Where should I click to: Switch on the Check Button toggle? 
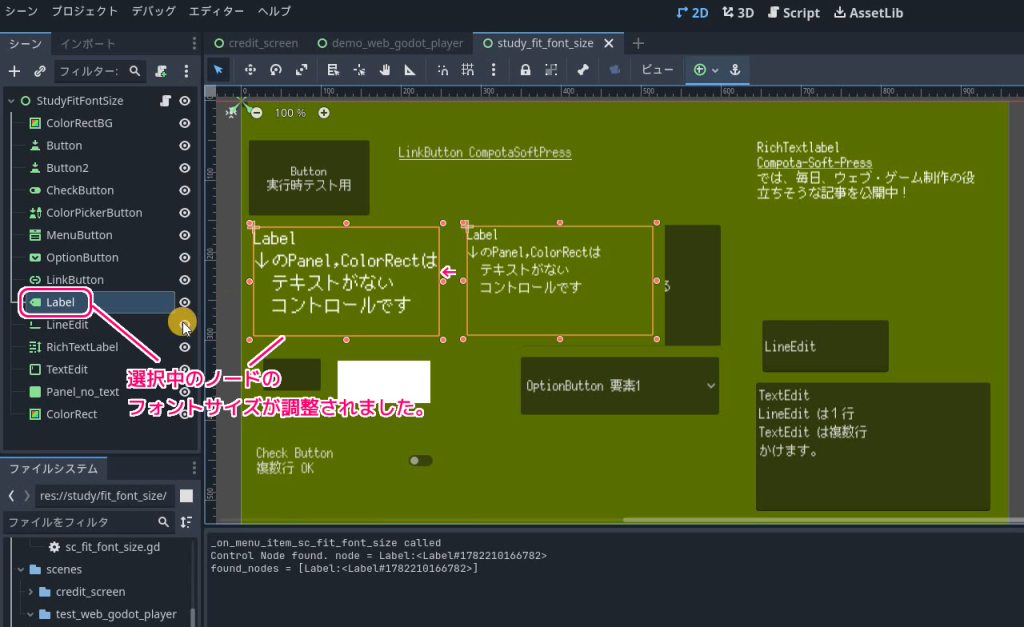[421, 460]
